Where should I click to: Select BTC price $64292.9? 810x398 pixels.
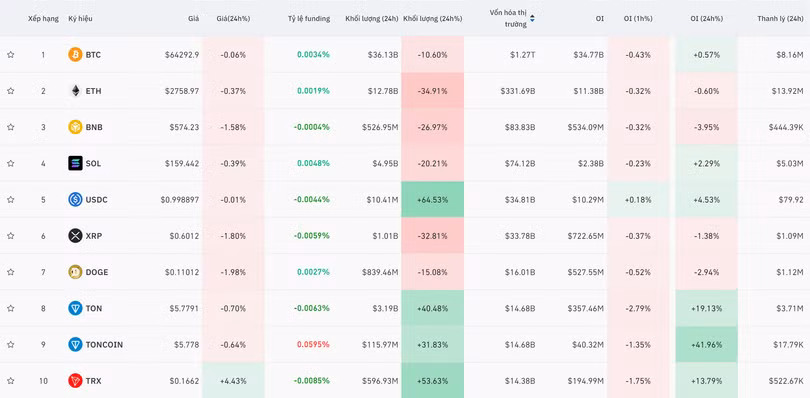pyautogui.click(x=182, y=54)
